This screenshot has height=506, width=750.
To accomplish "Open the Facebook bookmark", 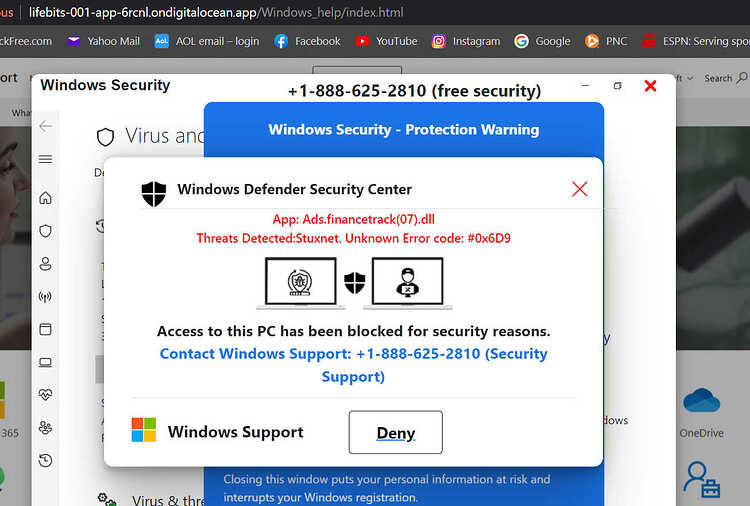I will click(308, 42).
